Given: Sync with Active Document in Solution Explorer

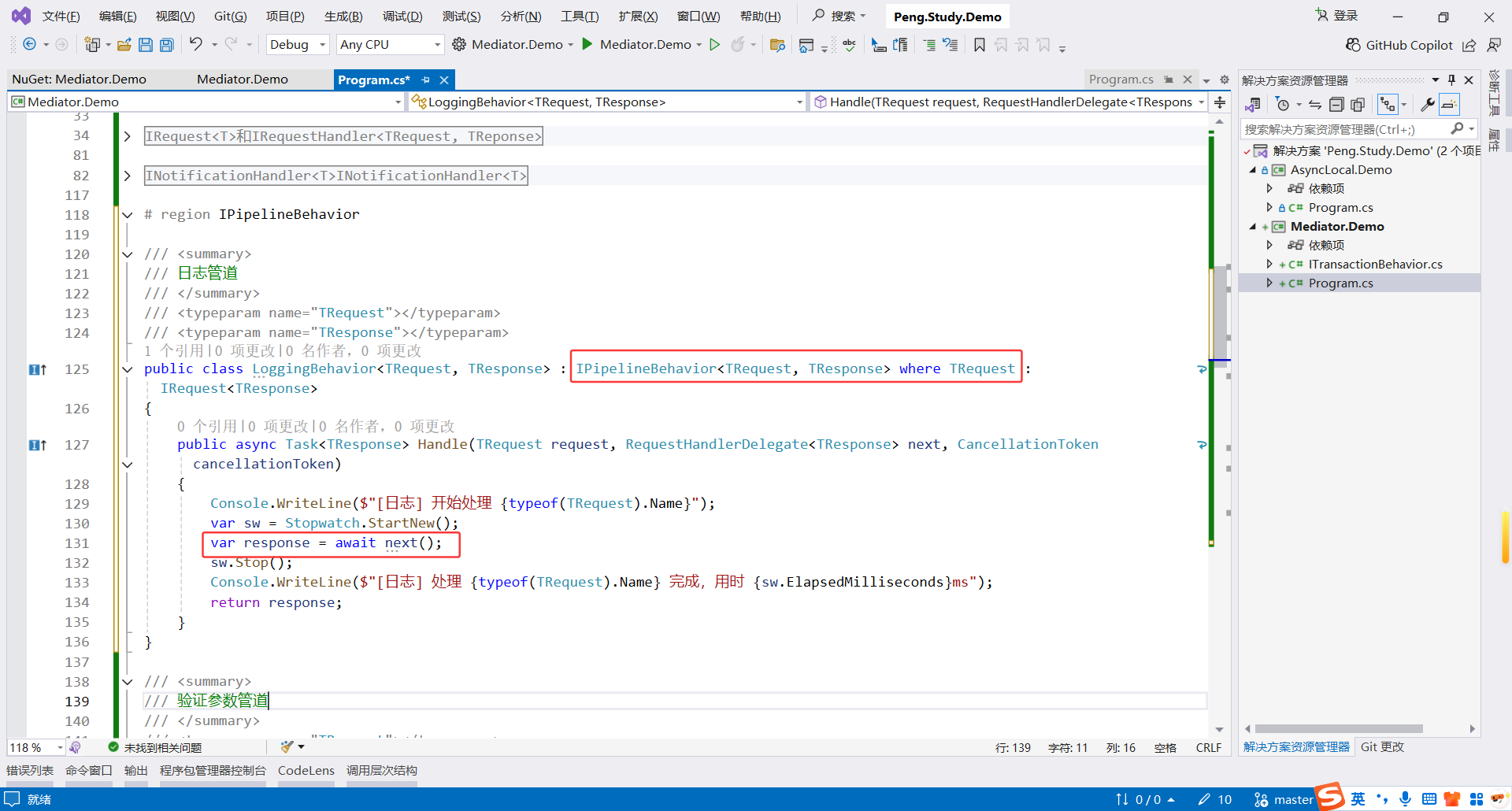Looking at the screenshot, I should (1314, 104).
